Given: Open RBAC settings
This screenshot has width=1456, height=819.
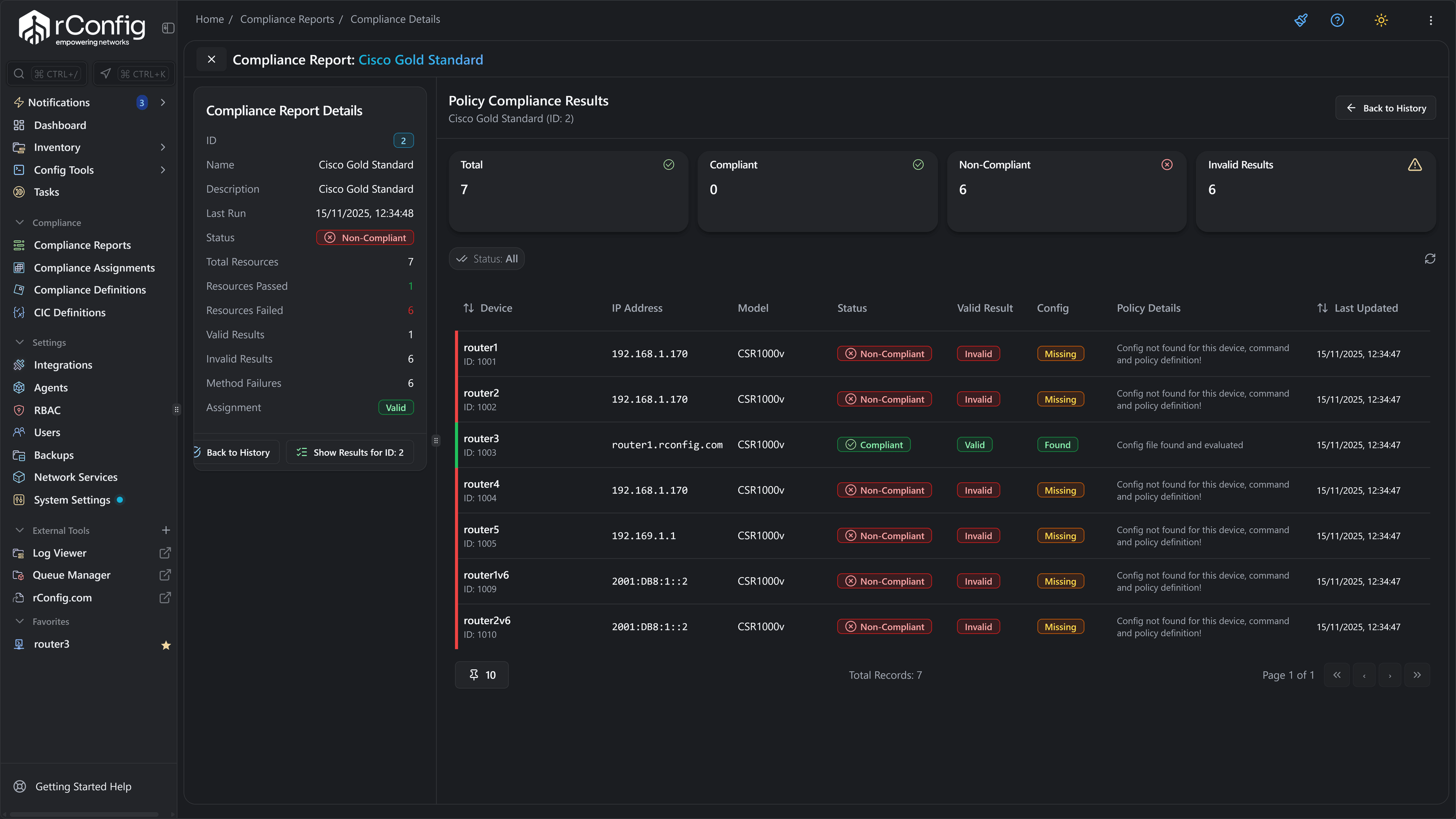Looking at the screenshot, I should coord(47,410).
